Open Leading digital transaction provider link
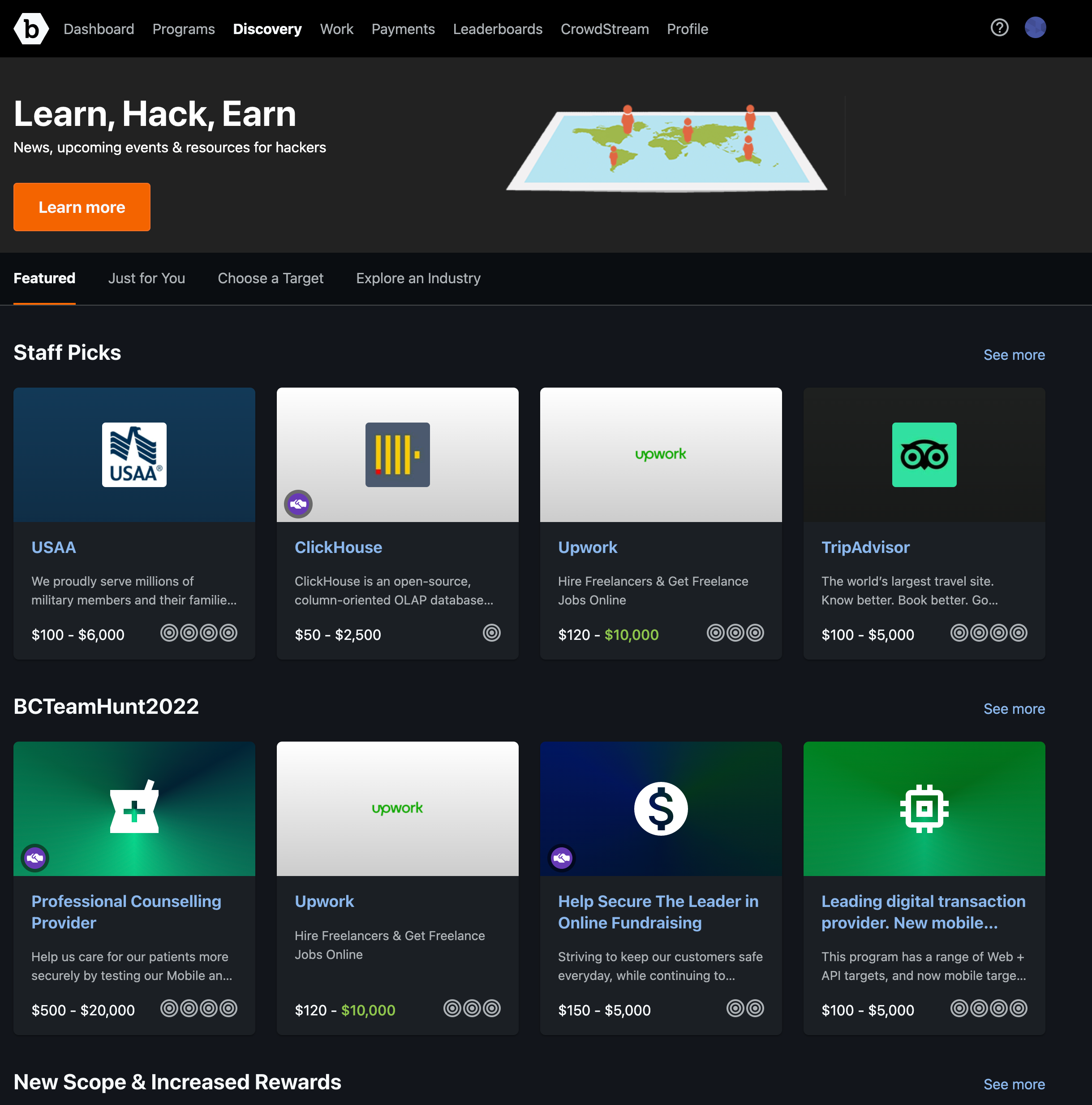Viewport: 1092px width, 1105px height. 923,912
